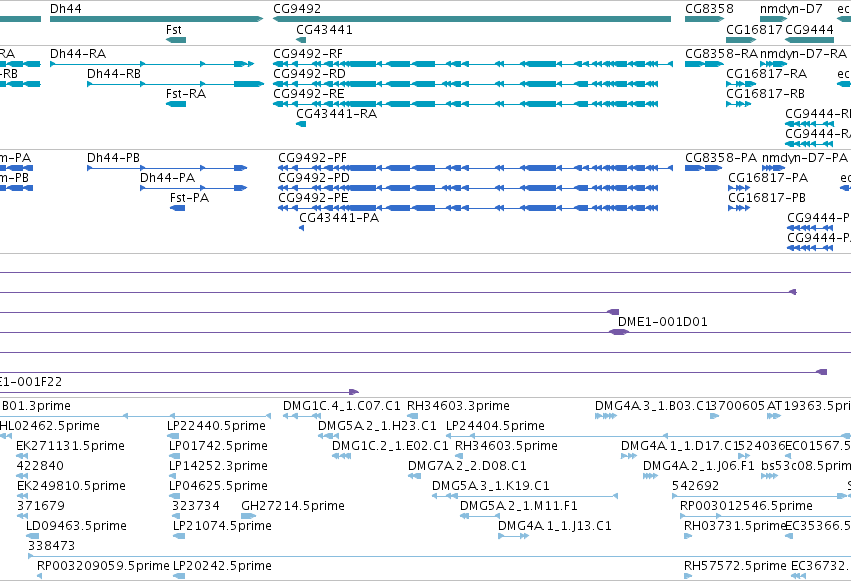The image size is (851, 581).
Task: Select the CG8358-PA protein label
Action: (x=721, y=158)
